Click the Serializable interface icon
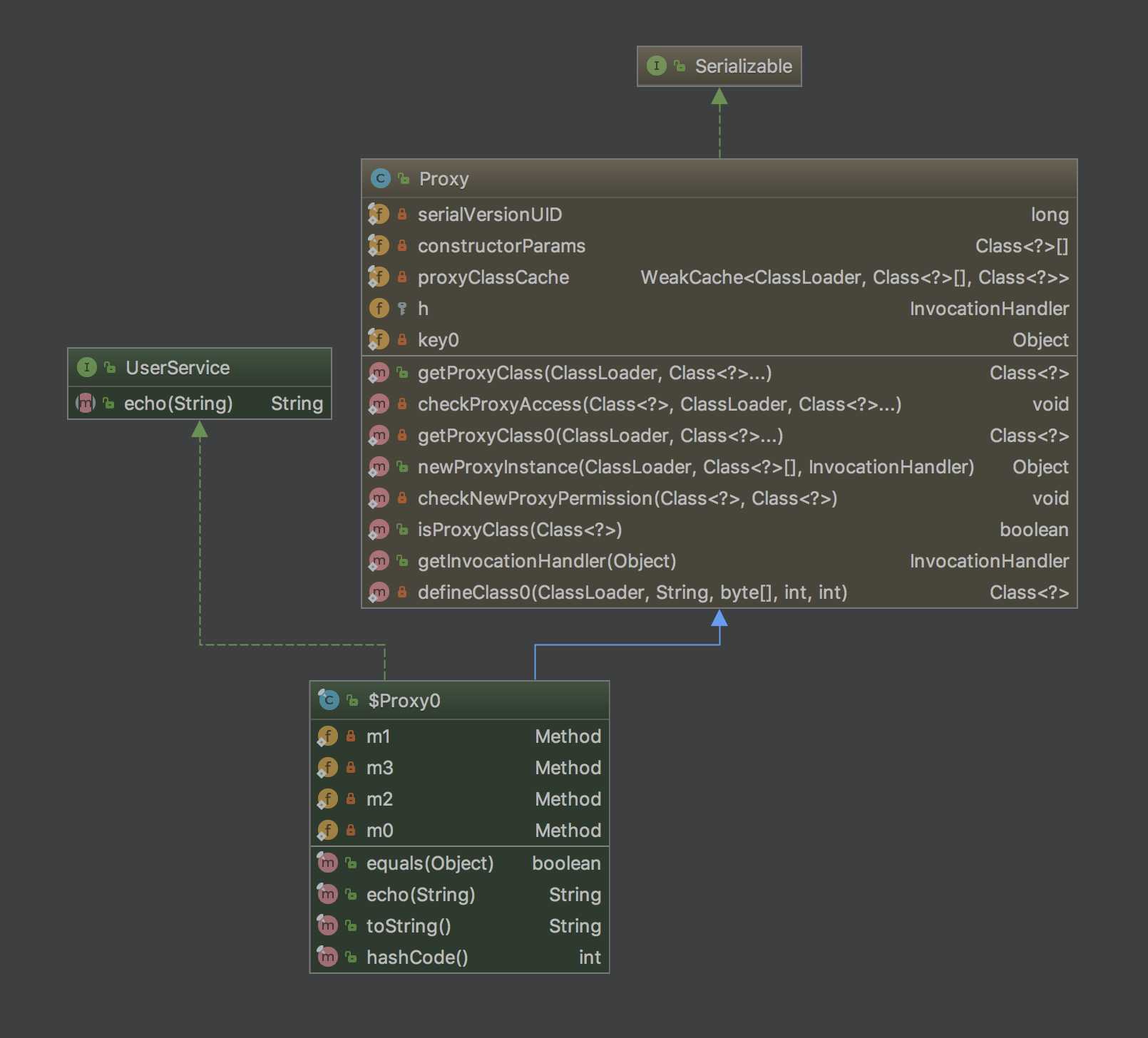 tap(656, 66)
